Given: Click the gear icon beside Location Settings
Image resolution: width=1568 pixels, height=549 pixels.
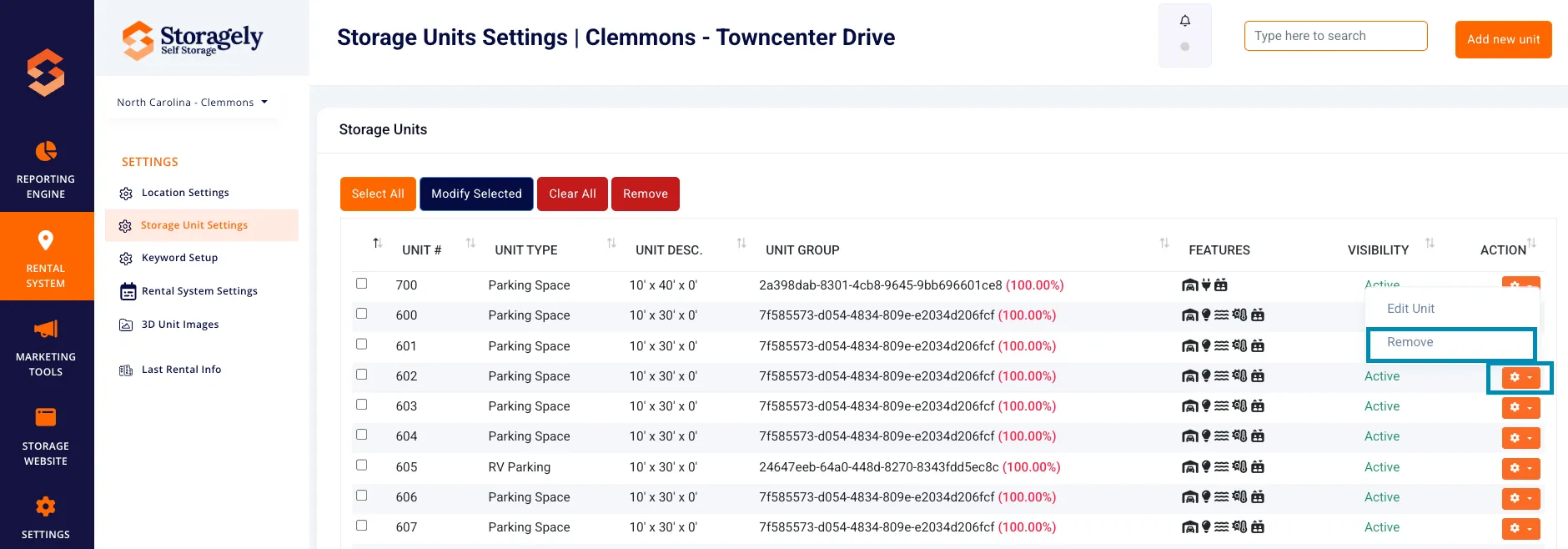Looking at the screenshot, I should tap(126, 194).
